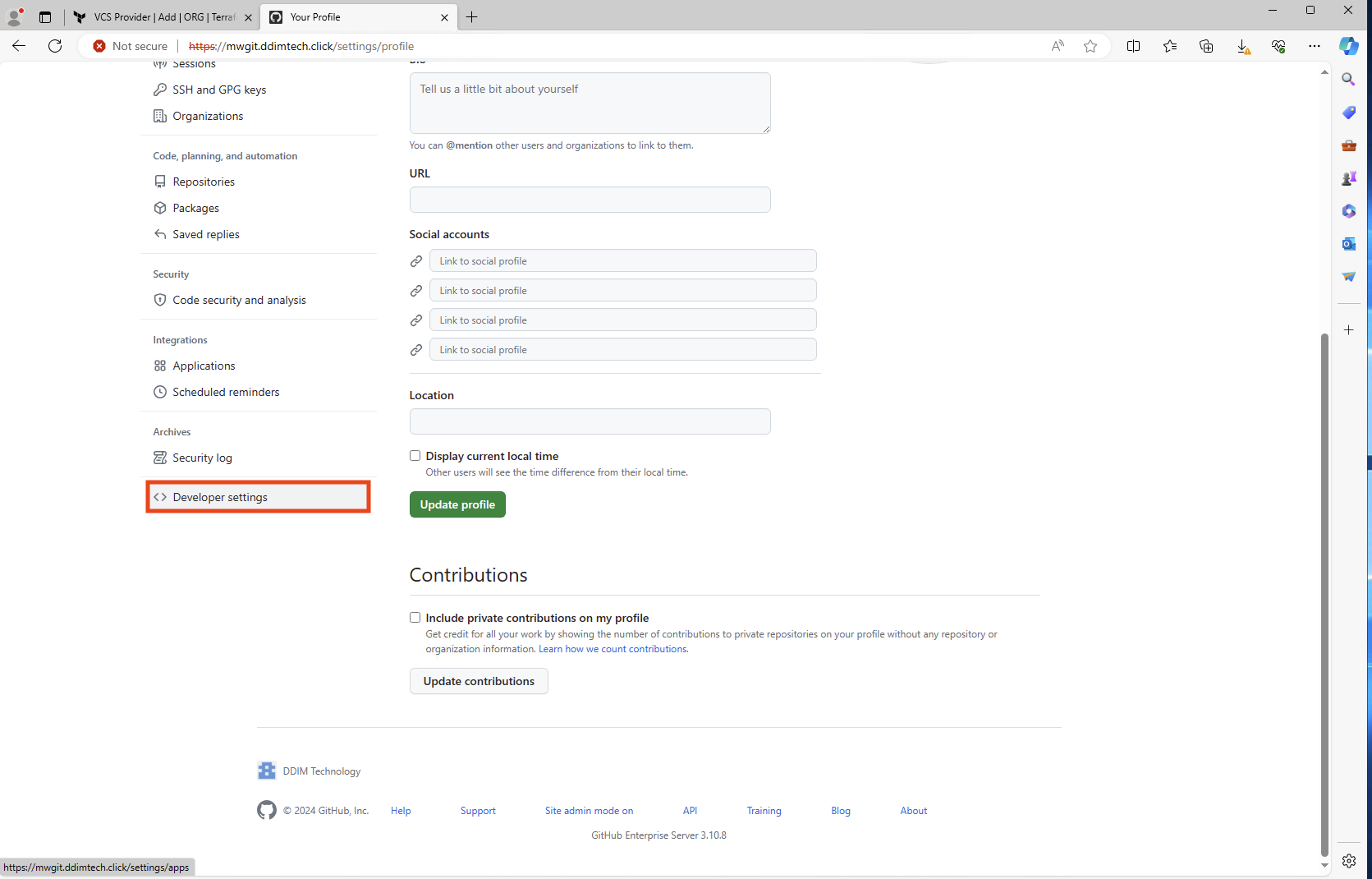
Task: Open sidebar Search icon
Action: coord(1349,80)
